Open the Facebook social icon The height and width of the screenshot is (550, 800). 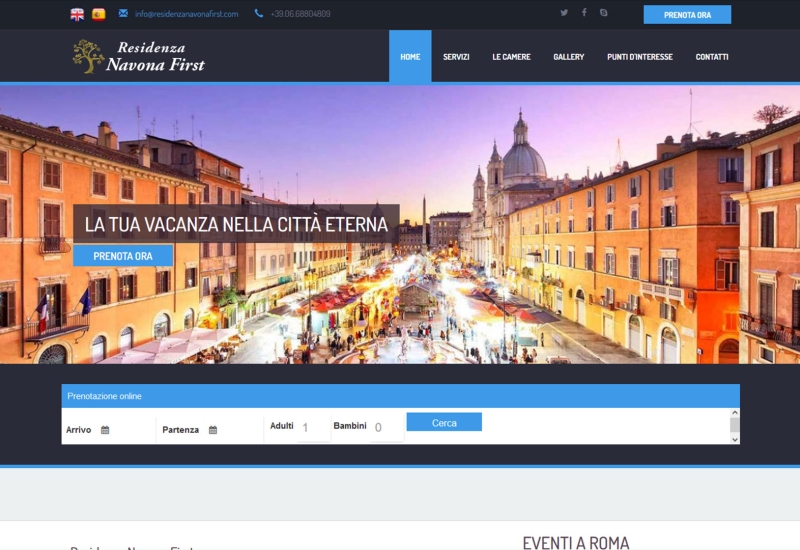(584, 12)
